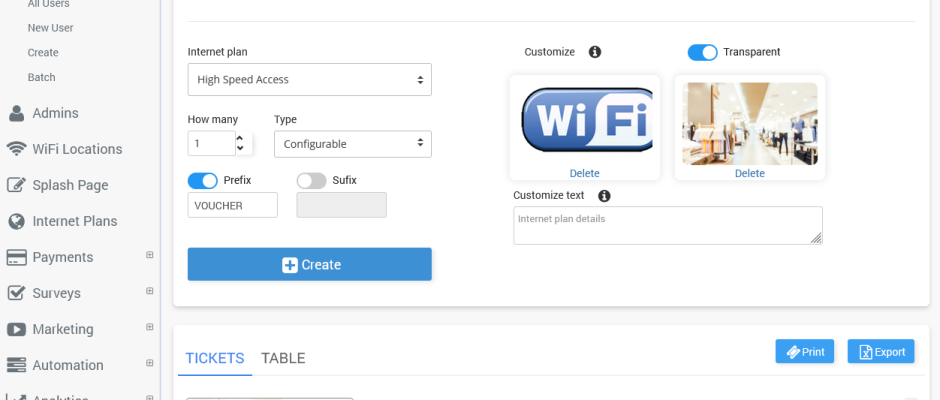Viewport: 940px width, 400px height.
Task: Expand the Payments submenu plus icon
Action: point(150,255)
